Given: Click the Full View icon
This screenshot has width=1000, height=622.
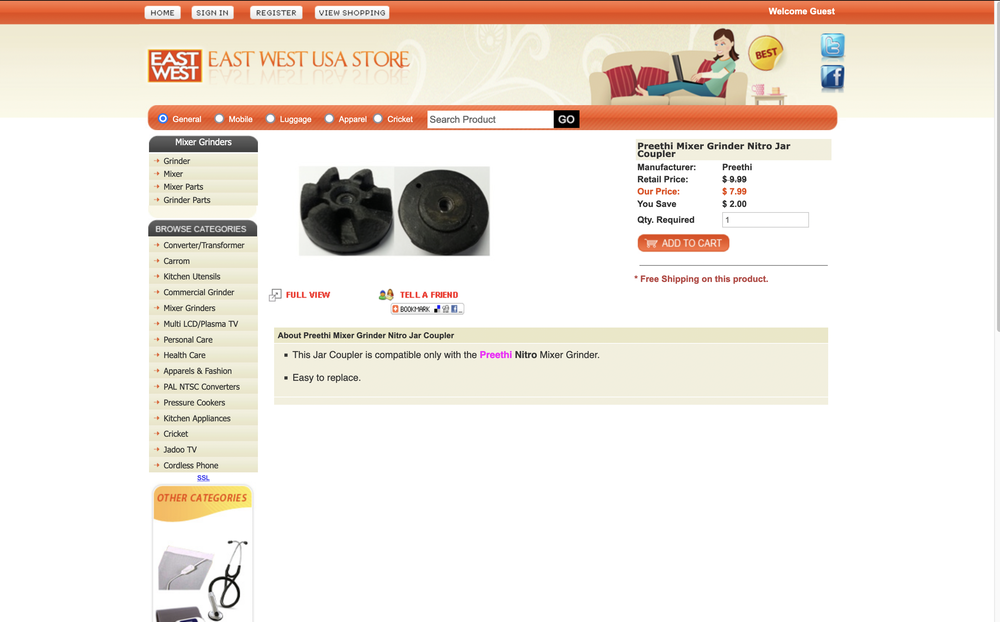Looking at the screenshot, I should click(x=275, y=295).
